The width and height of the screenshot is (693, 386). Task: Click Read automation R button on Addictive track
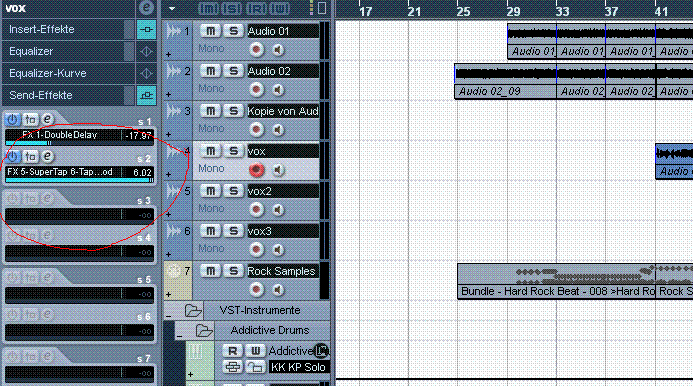click(x=232, y=351)
